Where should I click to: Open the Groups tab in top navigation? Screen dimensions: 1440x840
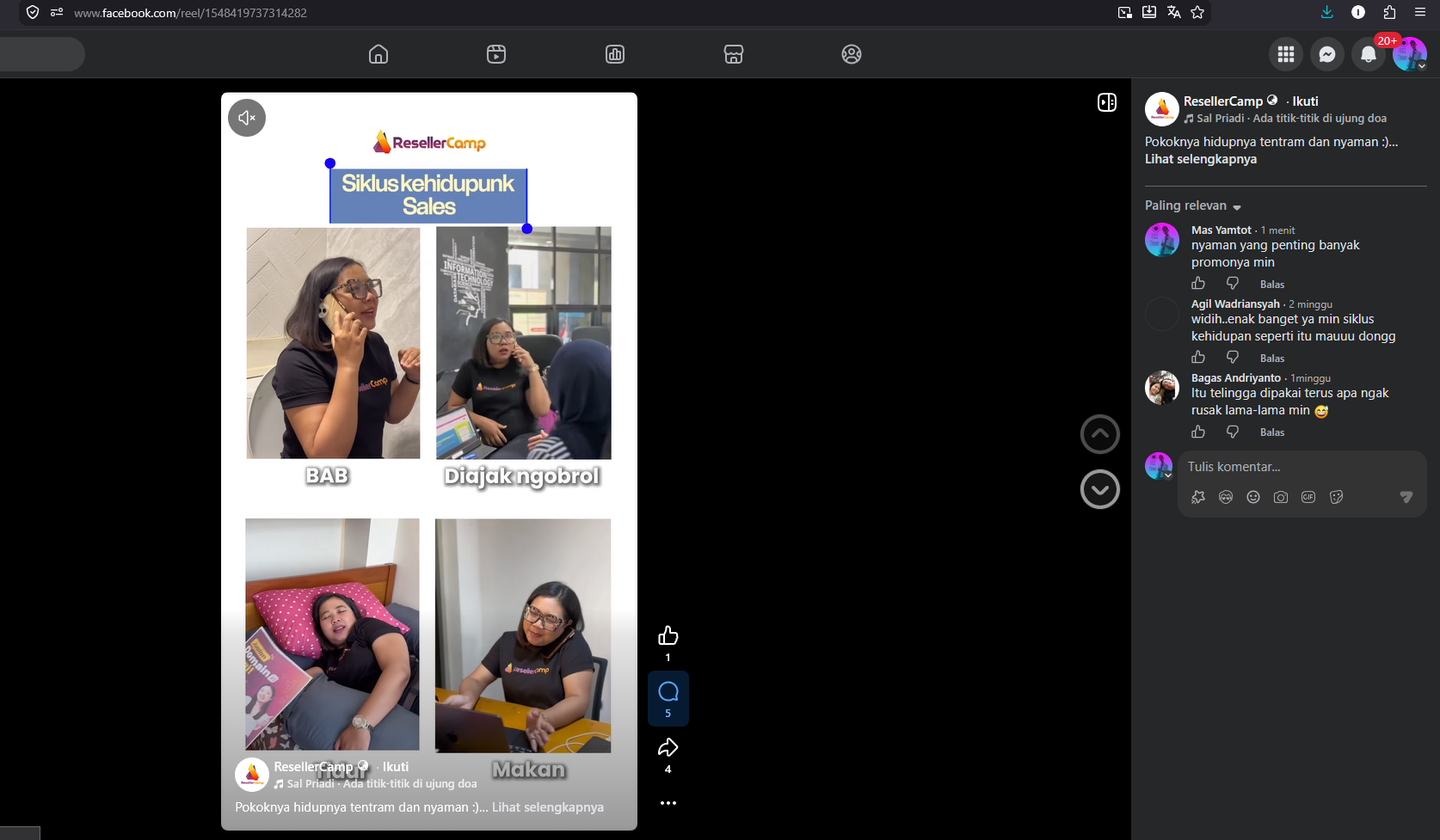tap(852, 54)
